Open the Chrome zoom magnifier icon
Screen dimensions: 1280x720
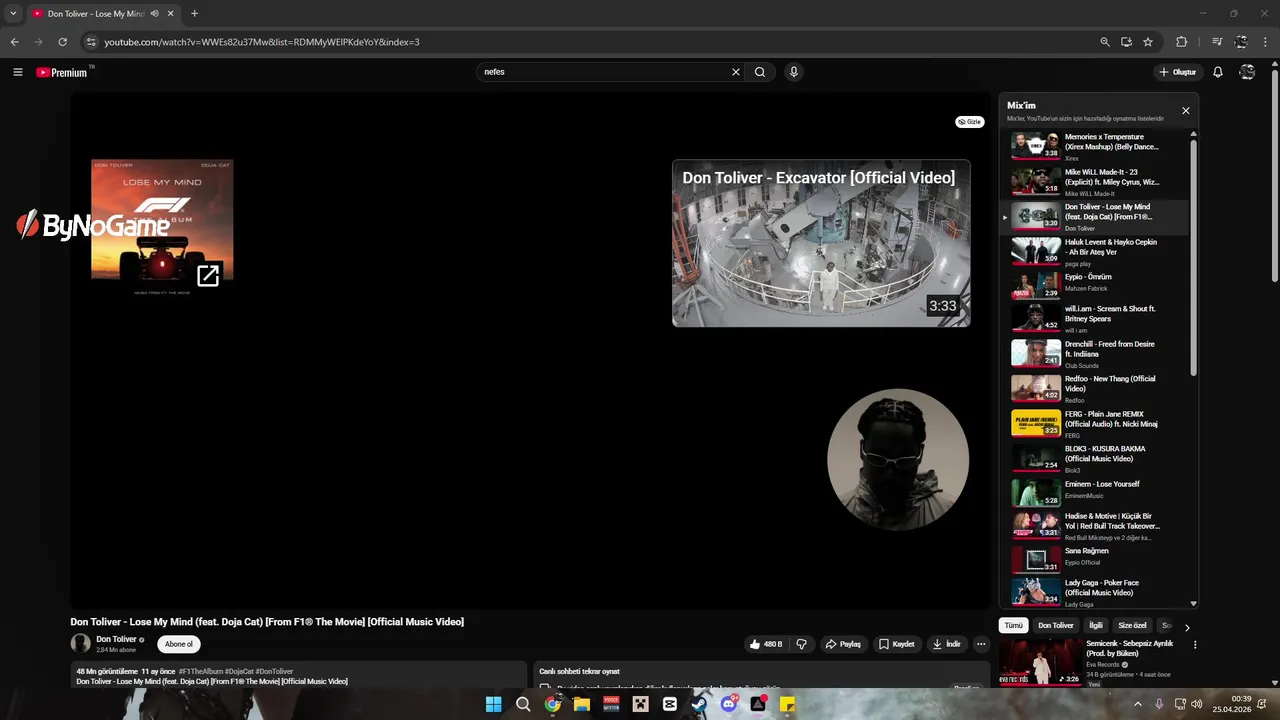tap(1105, 42)
